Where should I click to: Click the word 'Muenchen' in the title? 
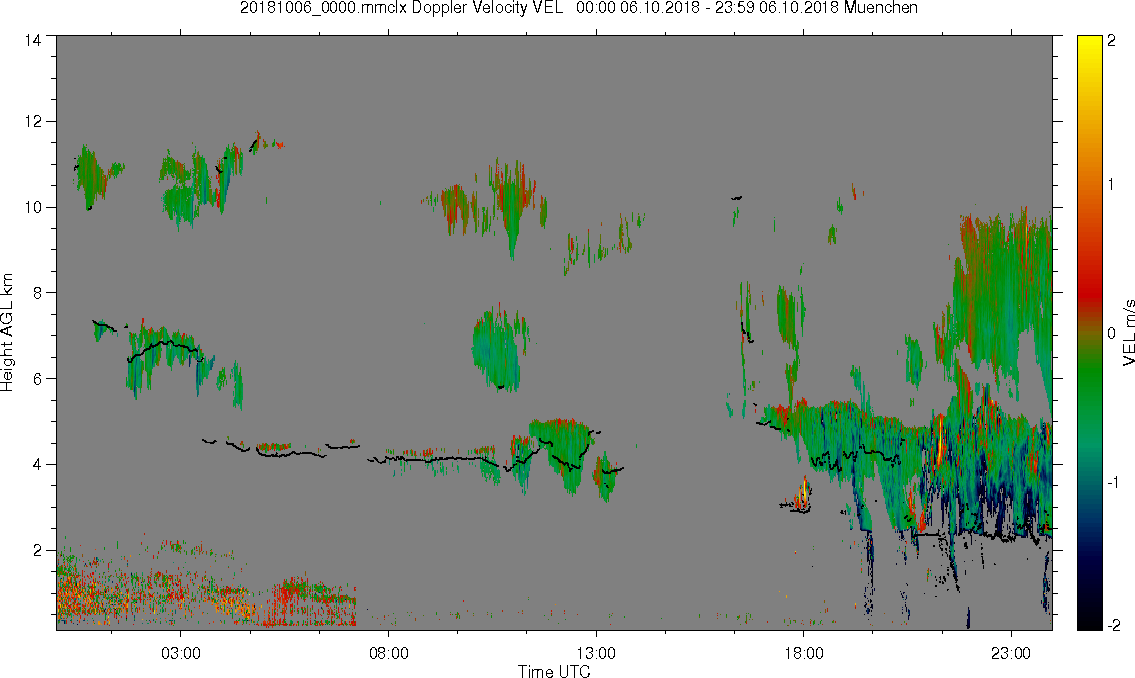point(880,8)
